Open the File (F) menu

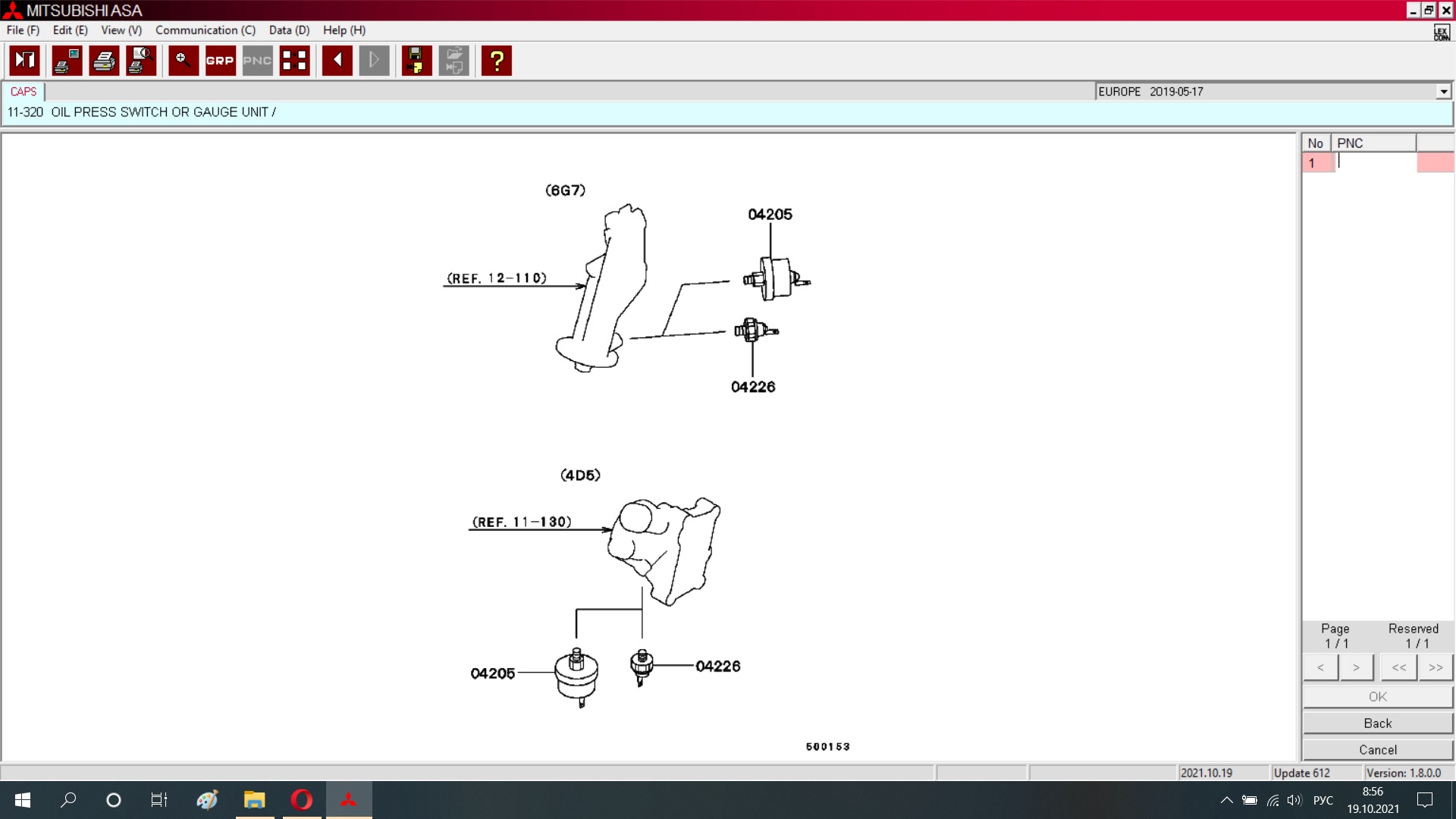click(23, 30)
